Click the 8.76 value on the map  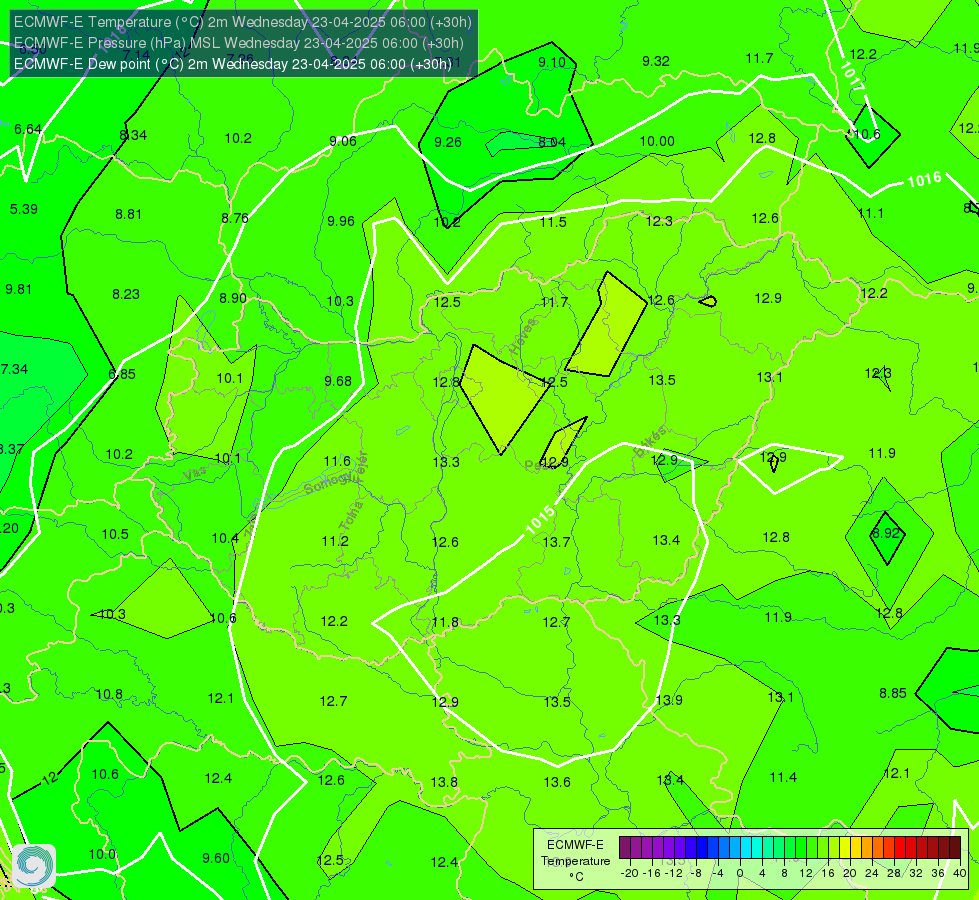pos(235,219)
